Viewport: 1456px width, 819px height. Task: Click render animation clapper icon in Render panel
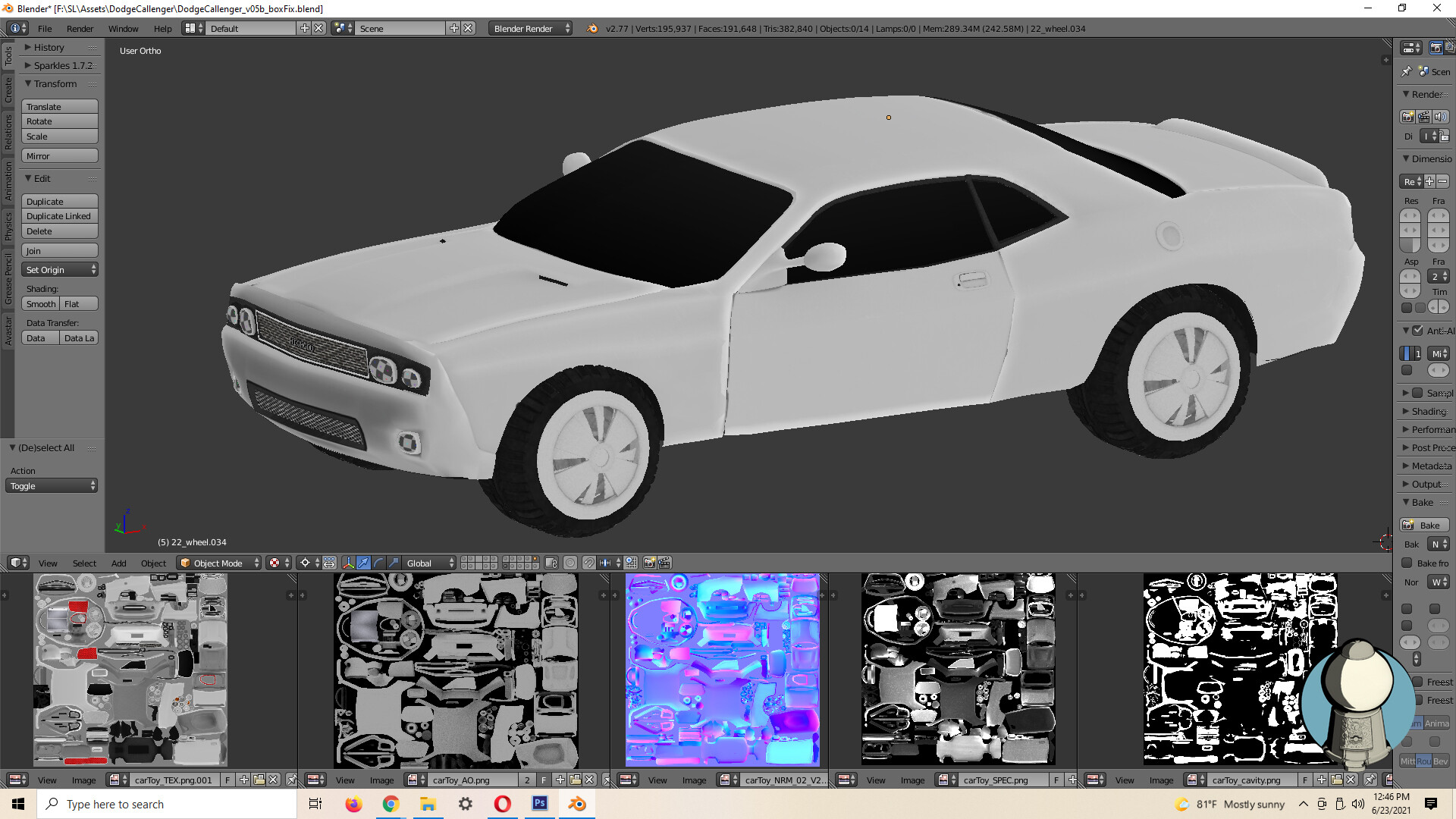click(x=1424, y=117)
